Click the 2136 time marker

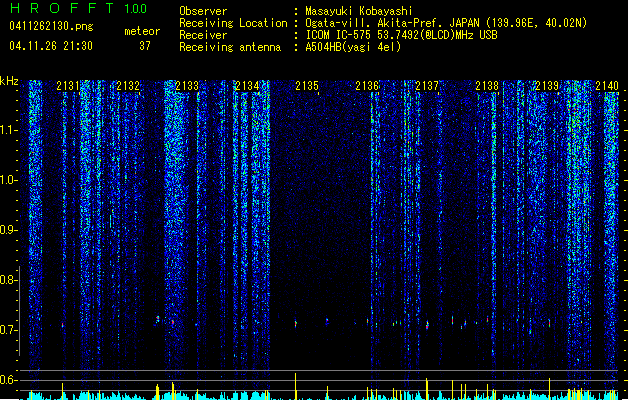pyautogui.click(x=367, y=86)
